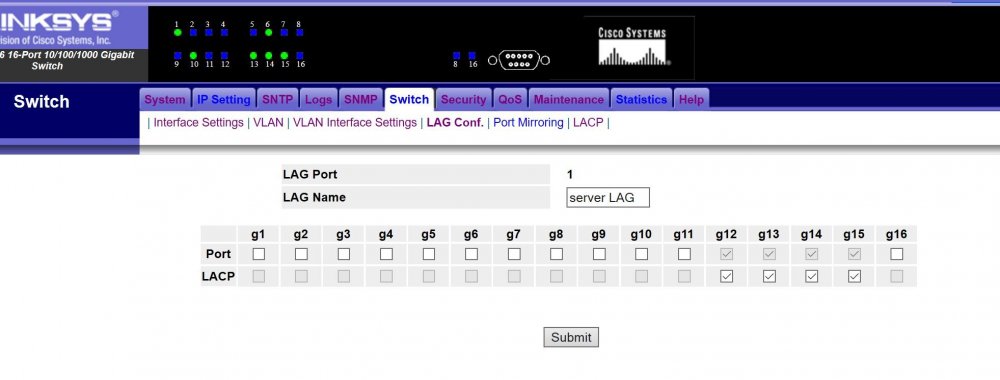Select the Switch tab

409,99
